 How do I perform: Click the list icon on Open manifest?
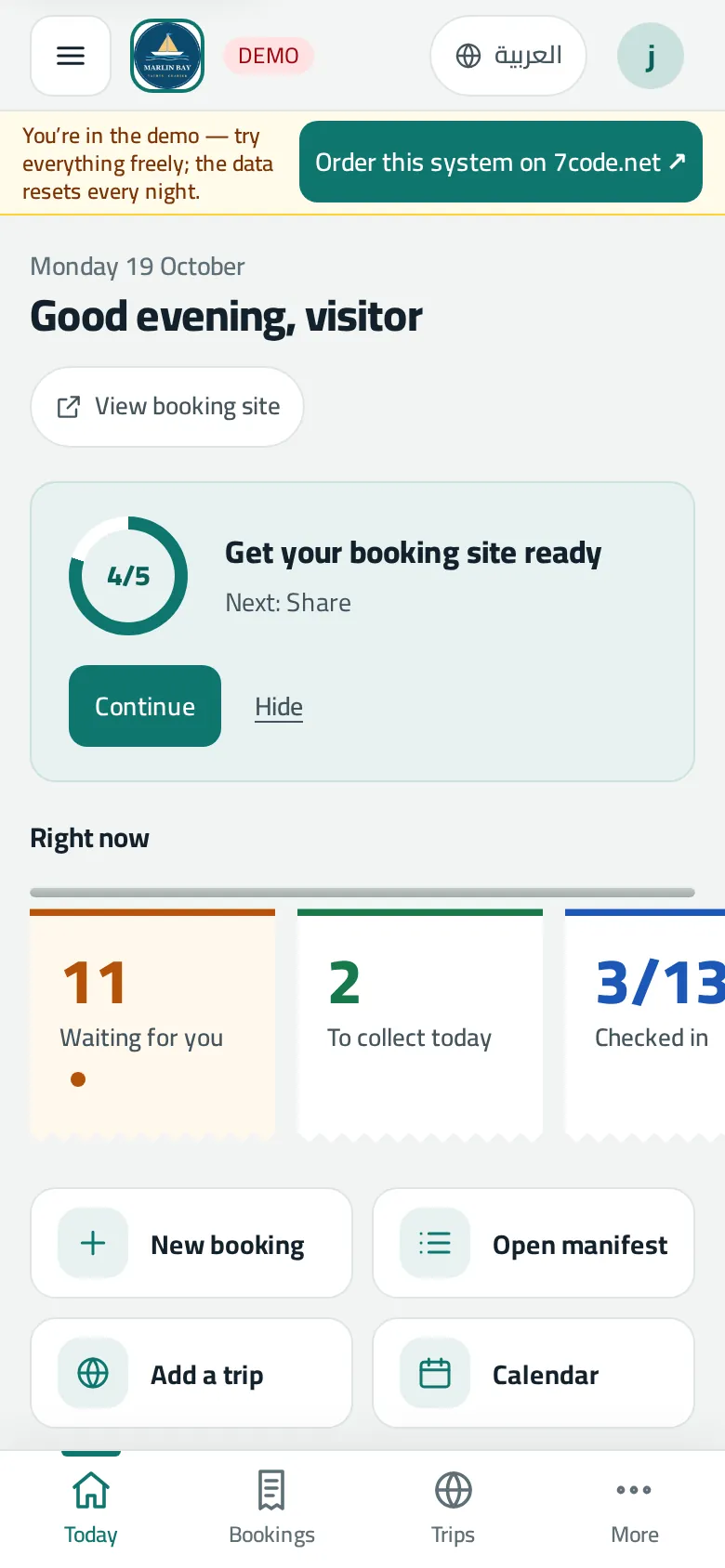tap(435, 1243)
